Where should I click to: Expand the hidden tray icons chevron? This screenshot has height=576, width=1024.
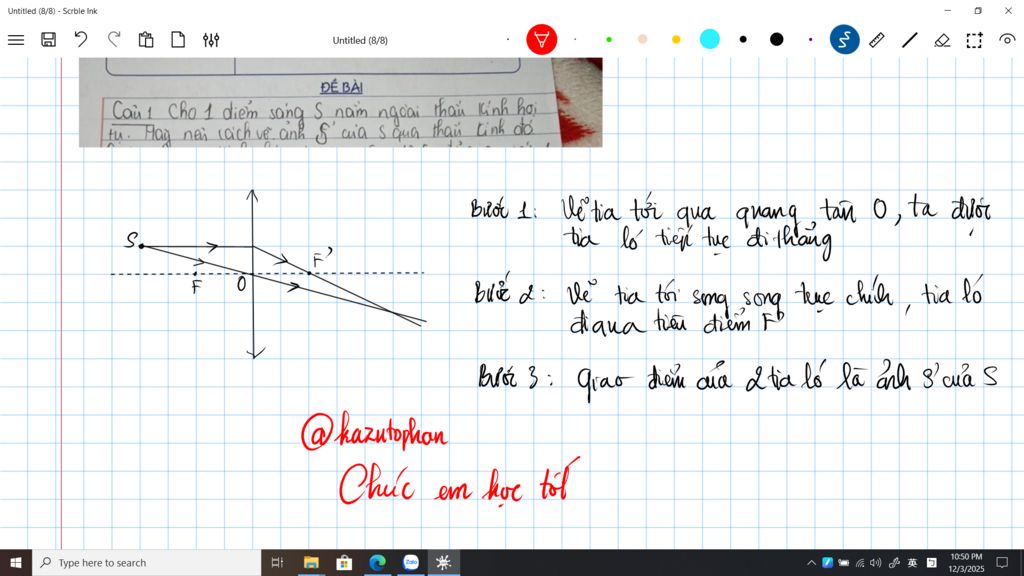(811, 562)
